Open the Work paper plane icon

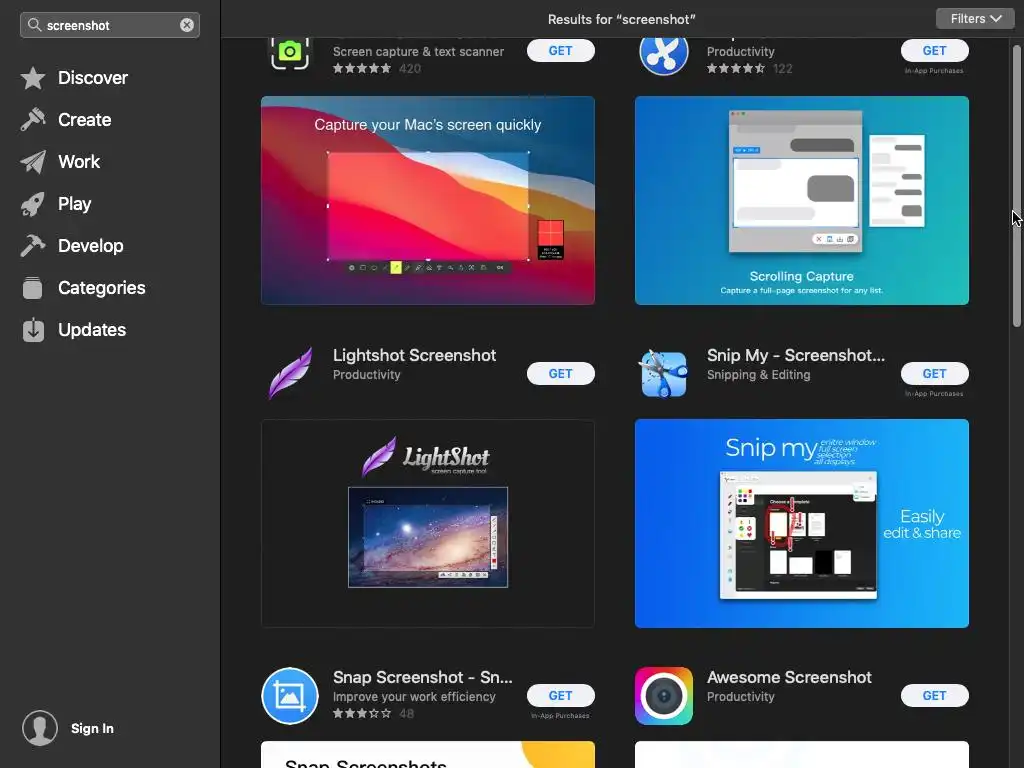point(33,162)
